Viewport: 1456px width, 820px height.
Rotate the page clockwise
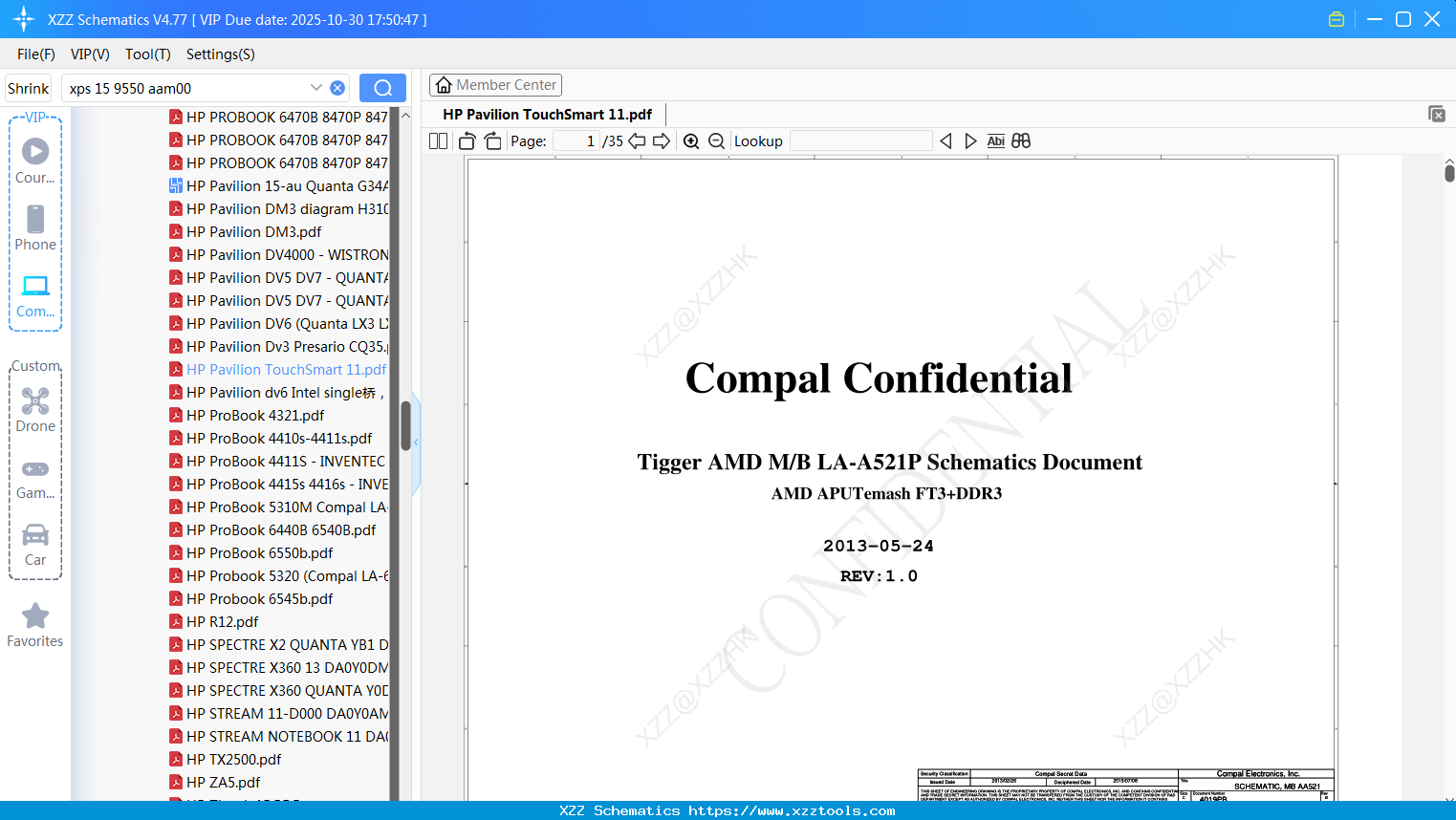click(x=493, y=141)
